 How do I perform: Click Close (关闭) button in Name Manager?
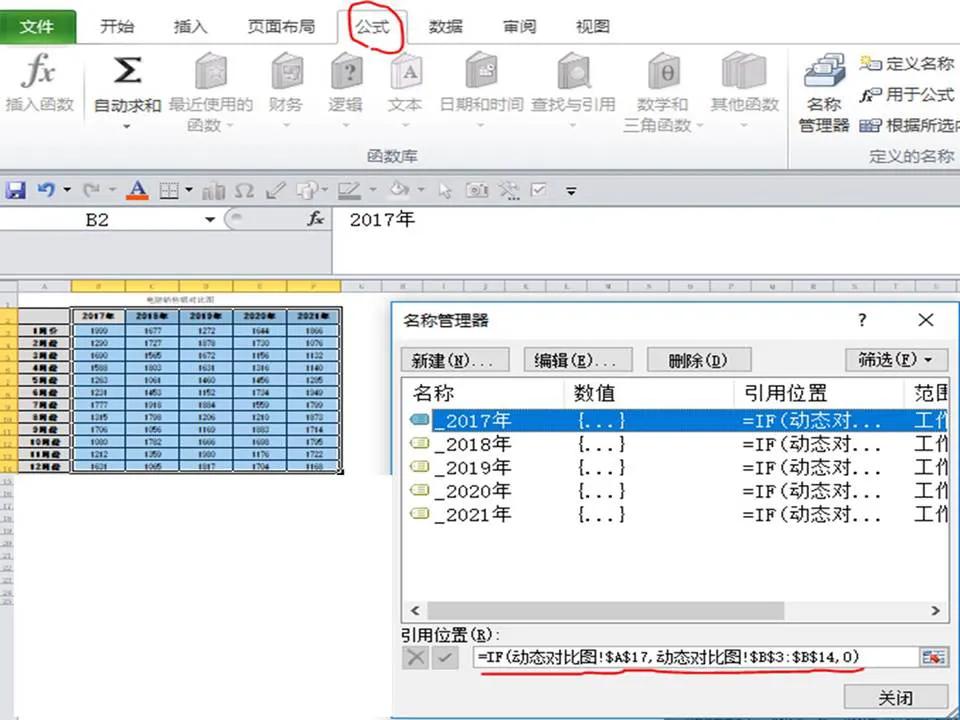(896, 697)
